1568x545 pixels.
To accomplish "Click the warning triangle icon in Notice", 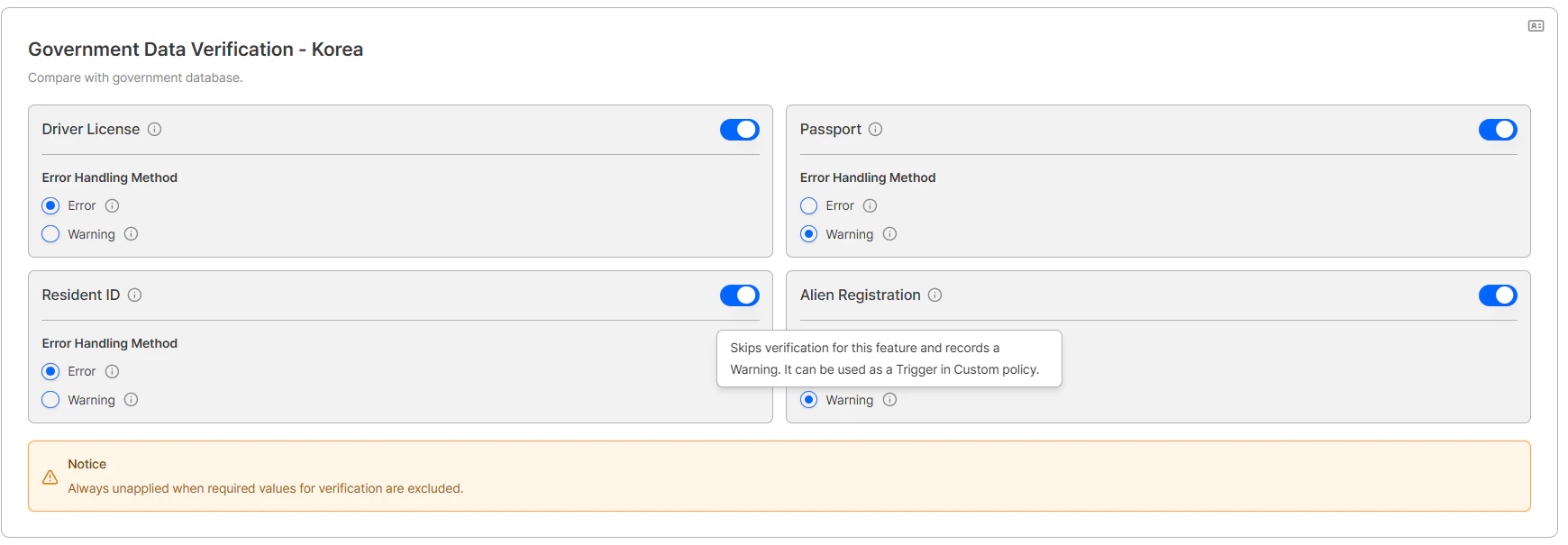I will (50, 477).
